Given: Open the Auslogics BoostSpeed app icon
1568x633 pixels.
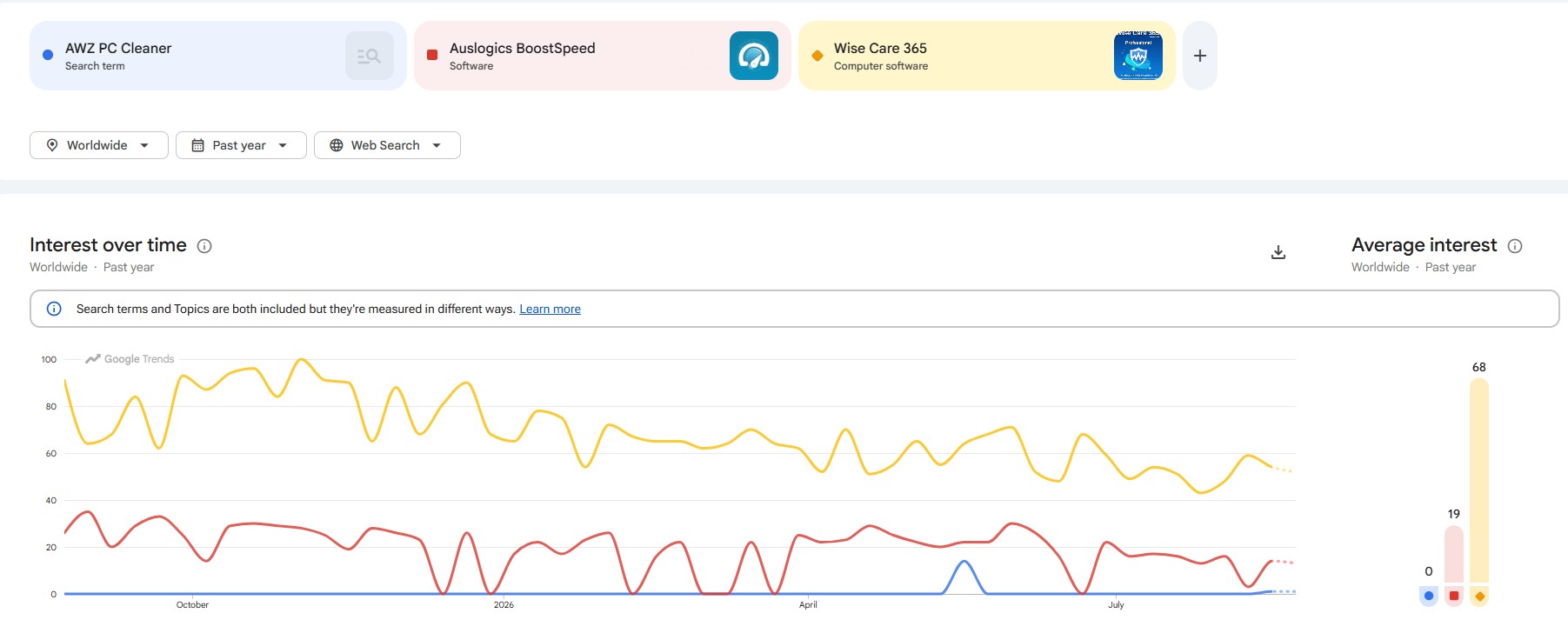Looking at the screenshot, I should tap(753, 56).
